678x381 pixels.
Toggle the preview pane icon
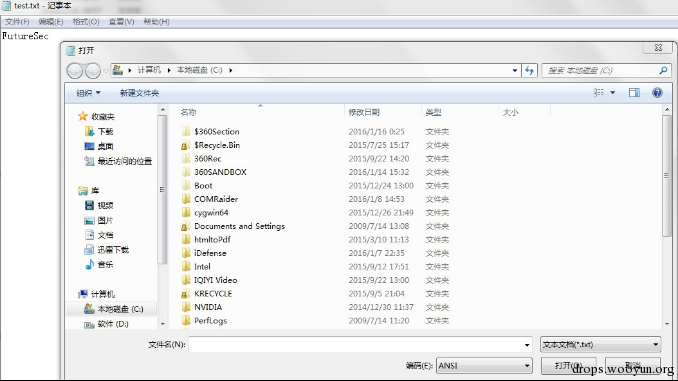(634, 93)
